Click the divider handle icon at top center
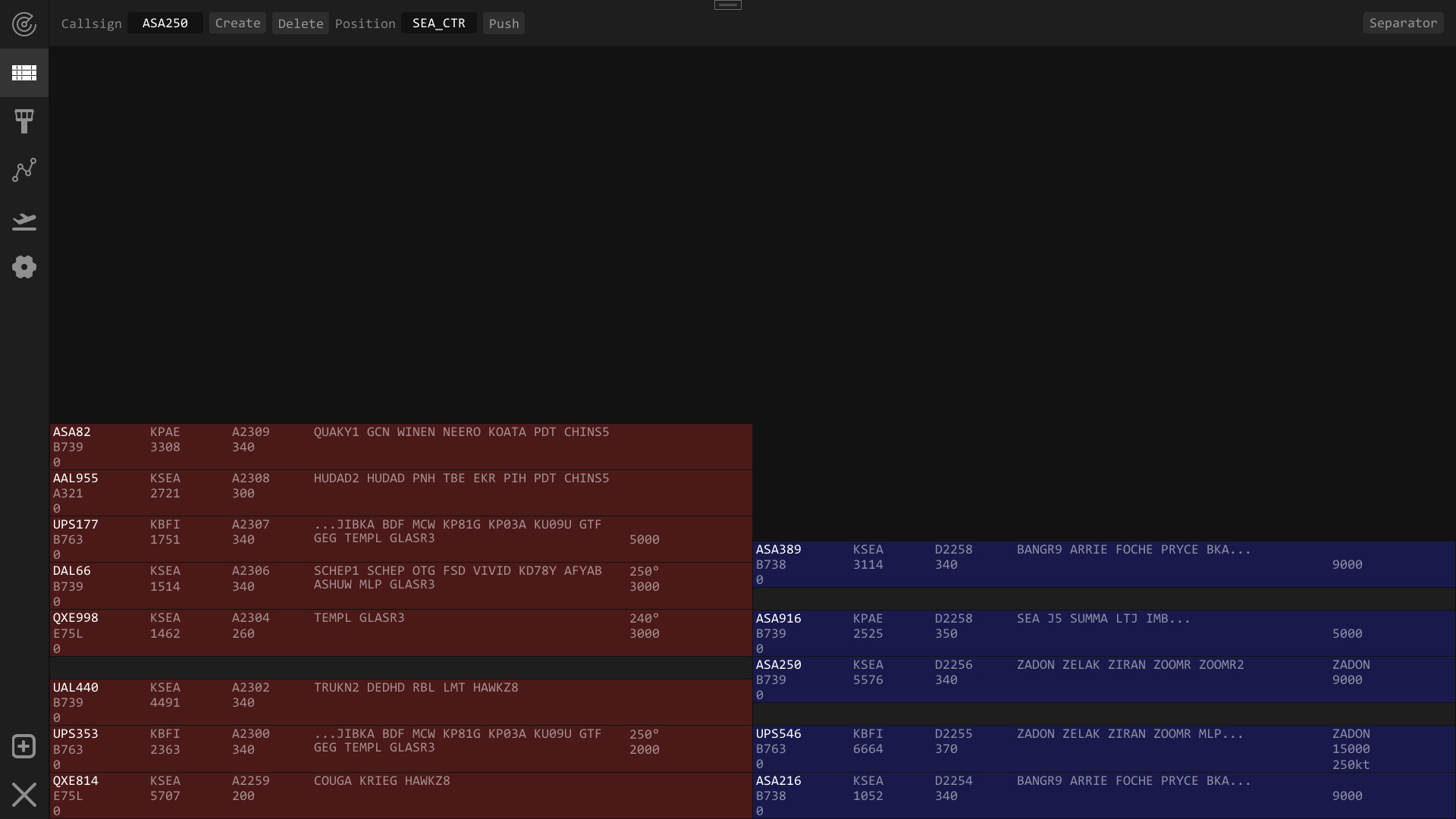 tap(727, 5)
